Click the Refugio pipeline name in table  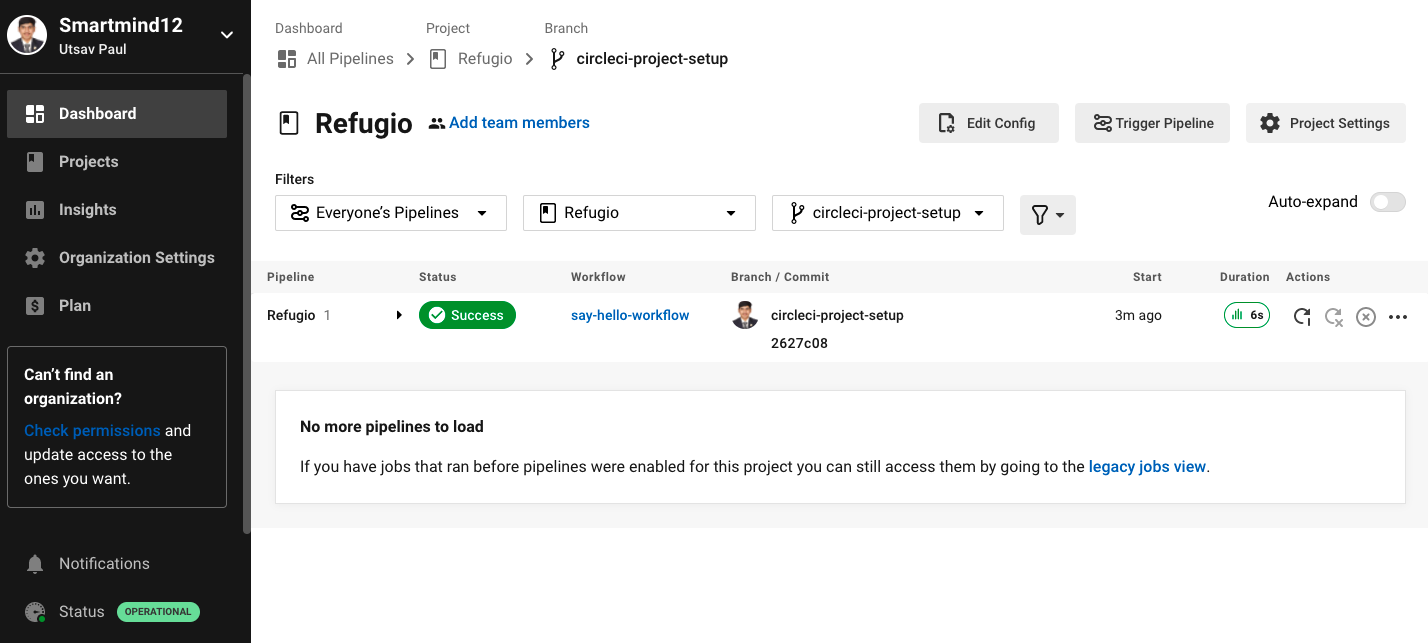[291, 315]
